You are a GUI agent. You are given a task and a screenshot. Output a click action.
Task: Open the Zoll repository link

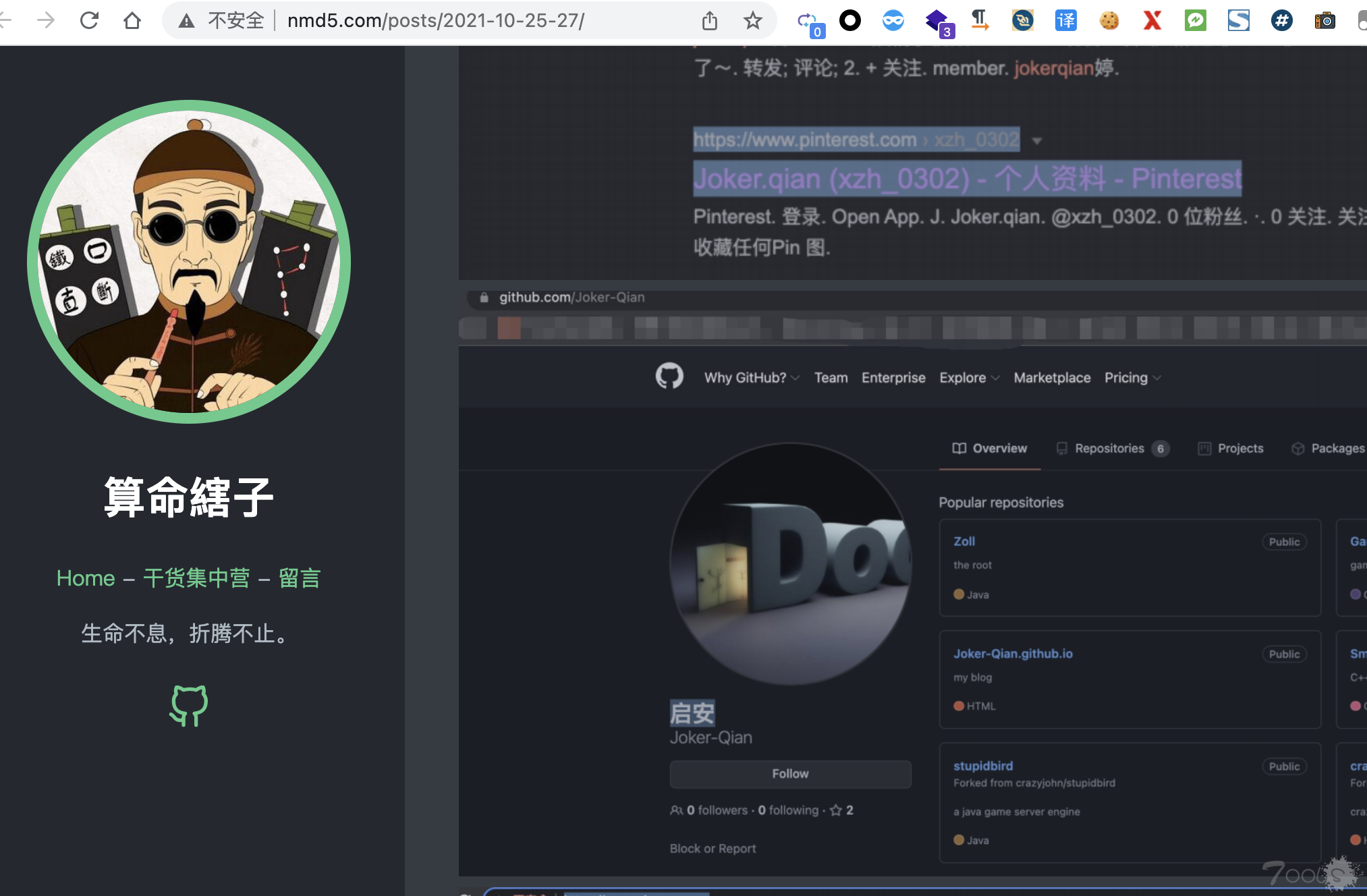[x=964, y=542]
